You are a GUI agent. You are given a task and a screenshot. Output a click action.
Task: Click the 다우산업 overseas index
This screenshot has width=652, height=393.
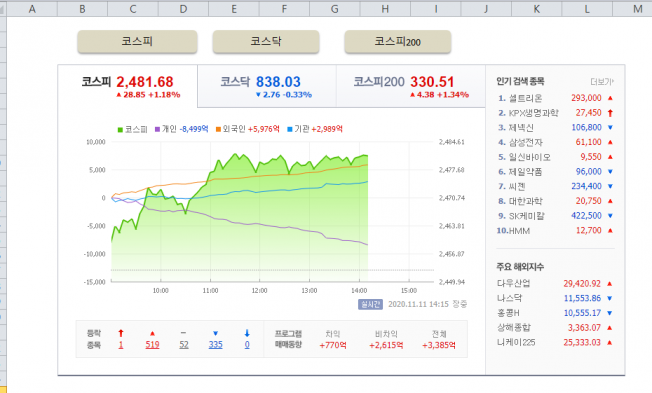coord(514,284)
